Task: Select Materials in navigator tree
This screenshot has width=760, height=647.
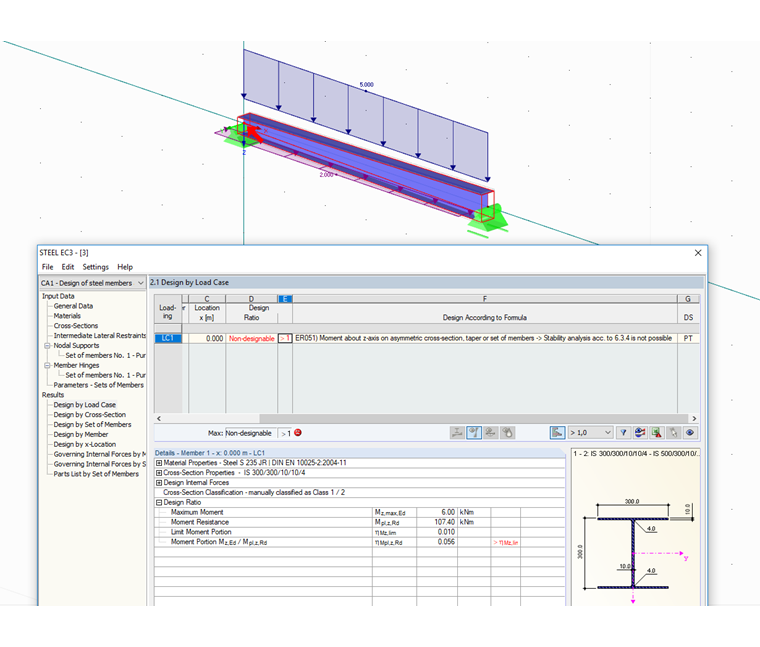Action: tap(67, 316)
